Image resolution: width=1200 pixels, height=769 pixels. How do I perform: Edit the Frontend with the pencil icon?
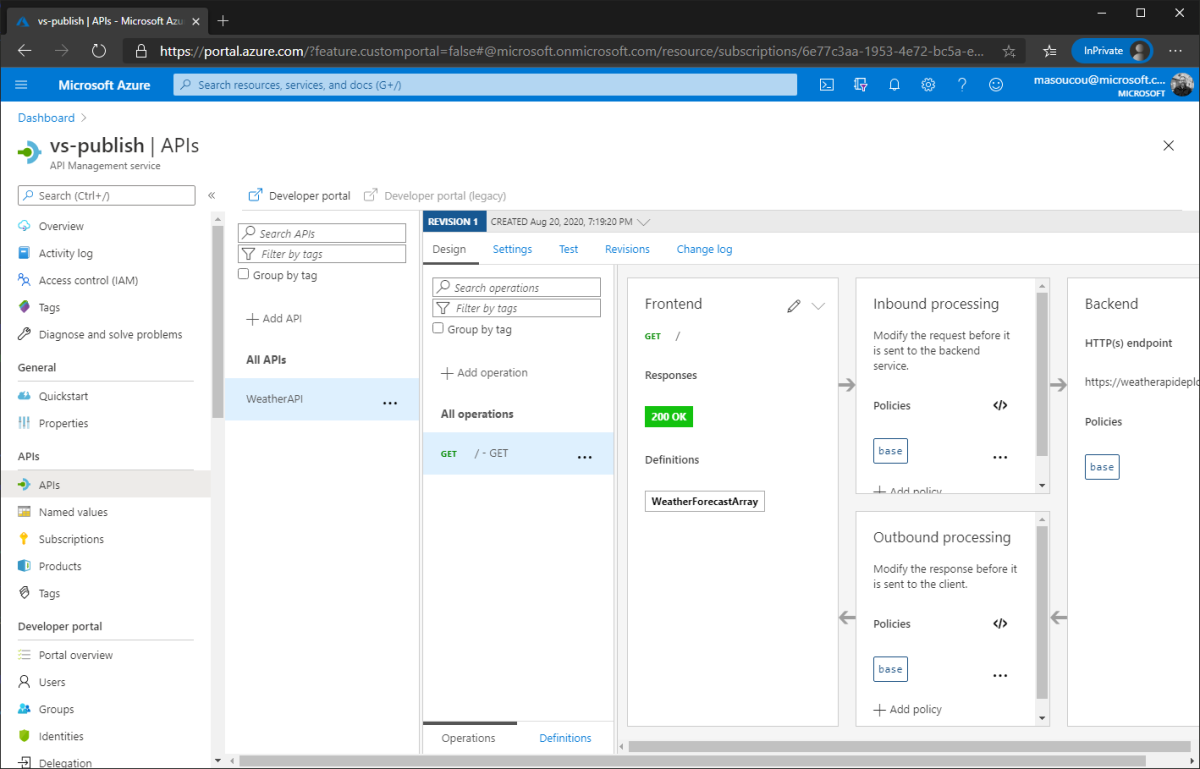794,306
